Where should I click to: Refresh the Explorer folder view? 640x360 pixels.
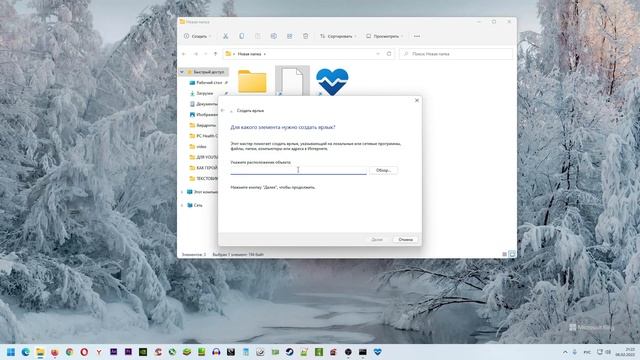pyautogui.click(x=389, y=54)
